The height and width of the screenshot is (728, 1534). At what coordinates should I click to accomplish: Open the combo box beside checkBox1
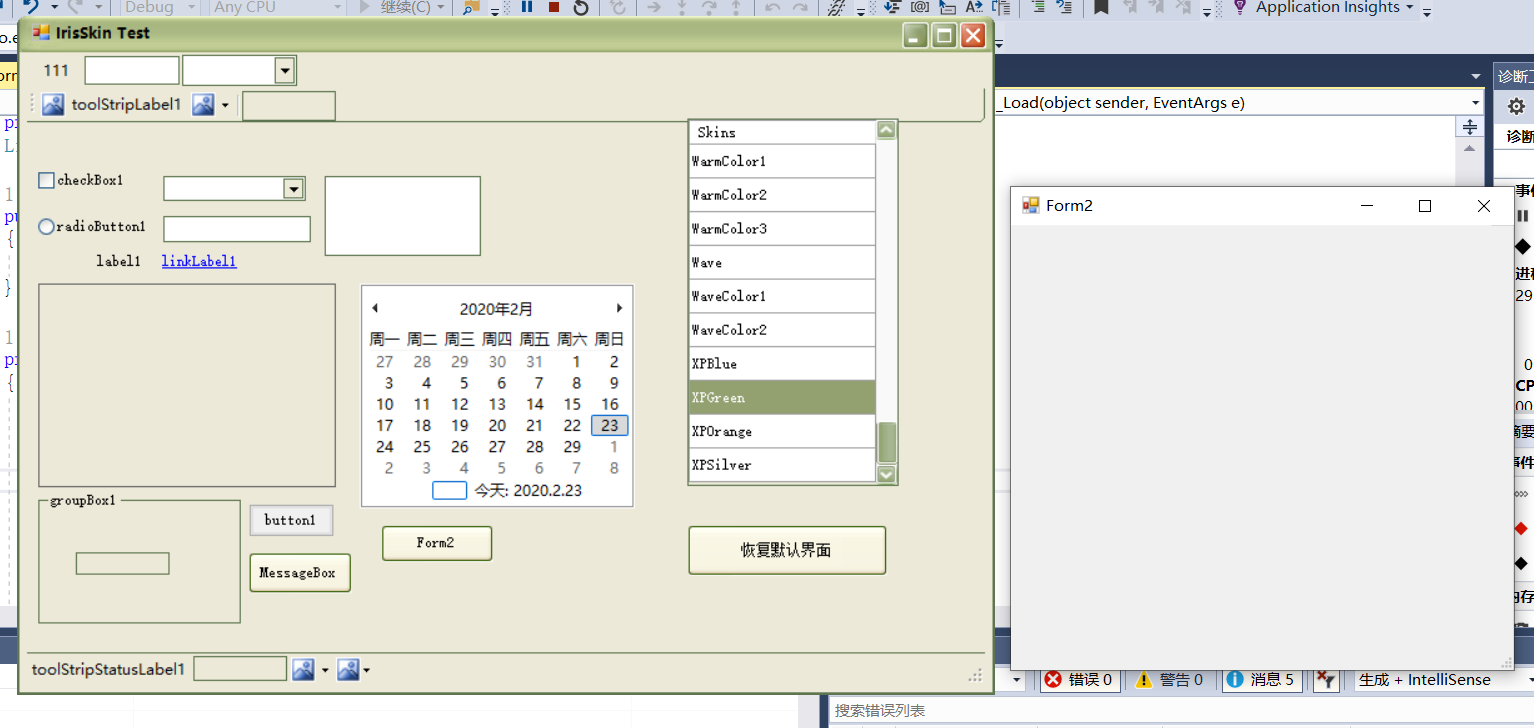coord(293,188)
